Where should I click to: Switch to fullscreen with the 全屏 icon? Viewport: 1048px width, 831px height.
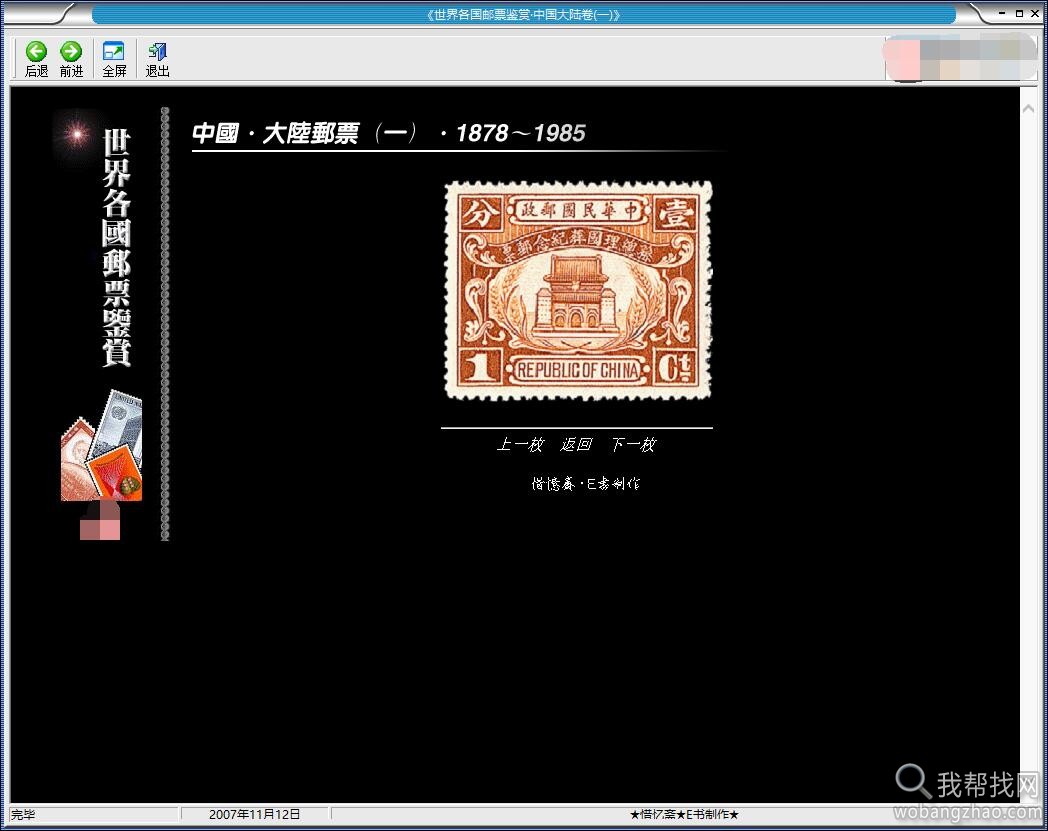pos(114,51)
